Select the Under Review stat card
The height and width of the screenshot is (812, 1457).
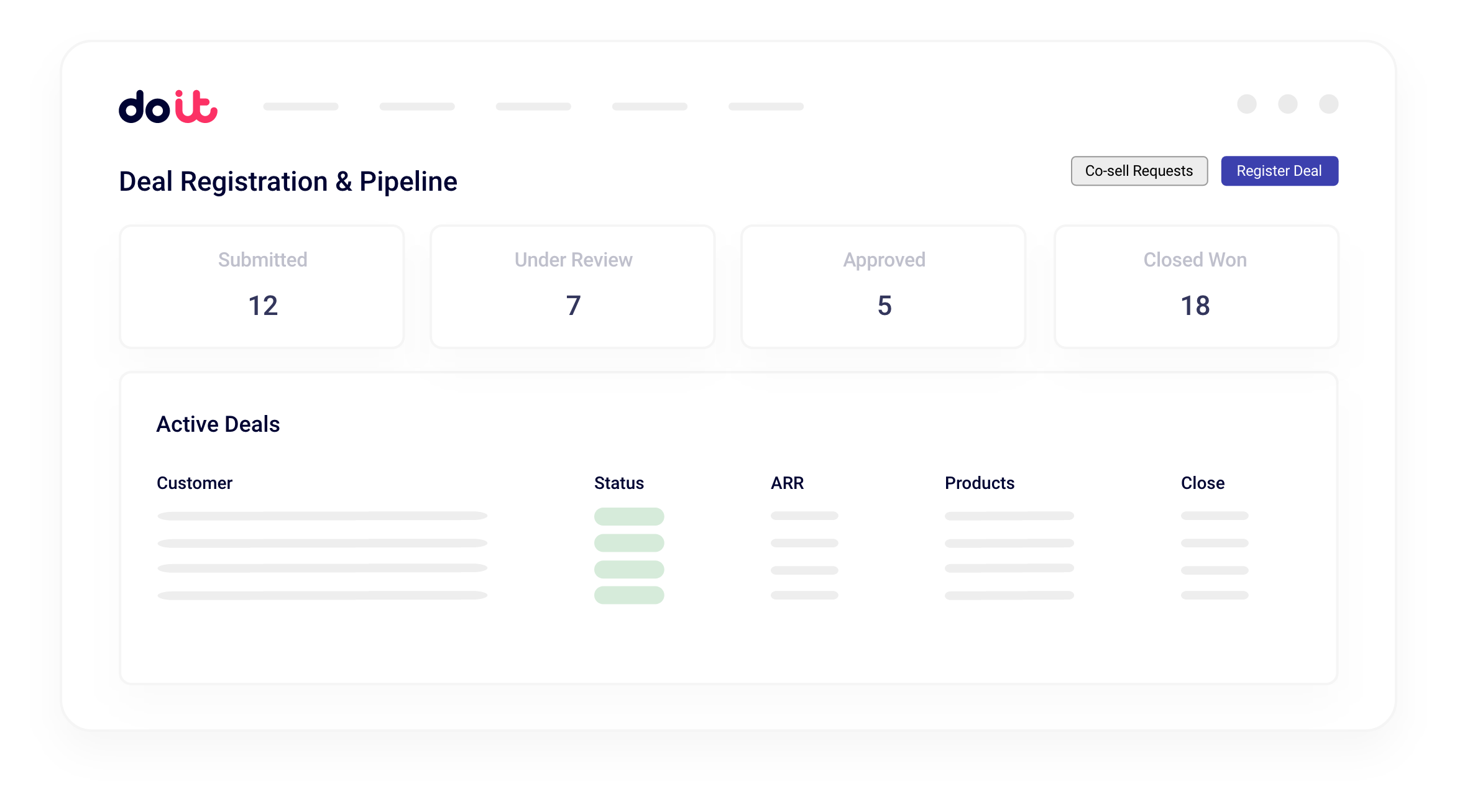tap(572, 286)
